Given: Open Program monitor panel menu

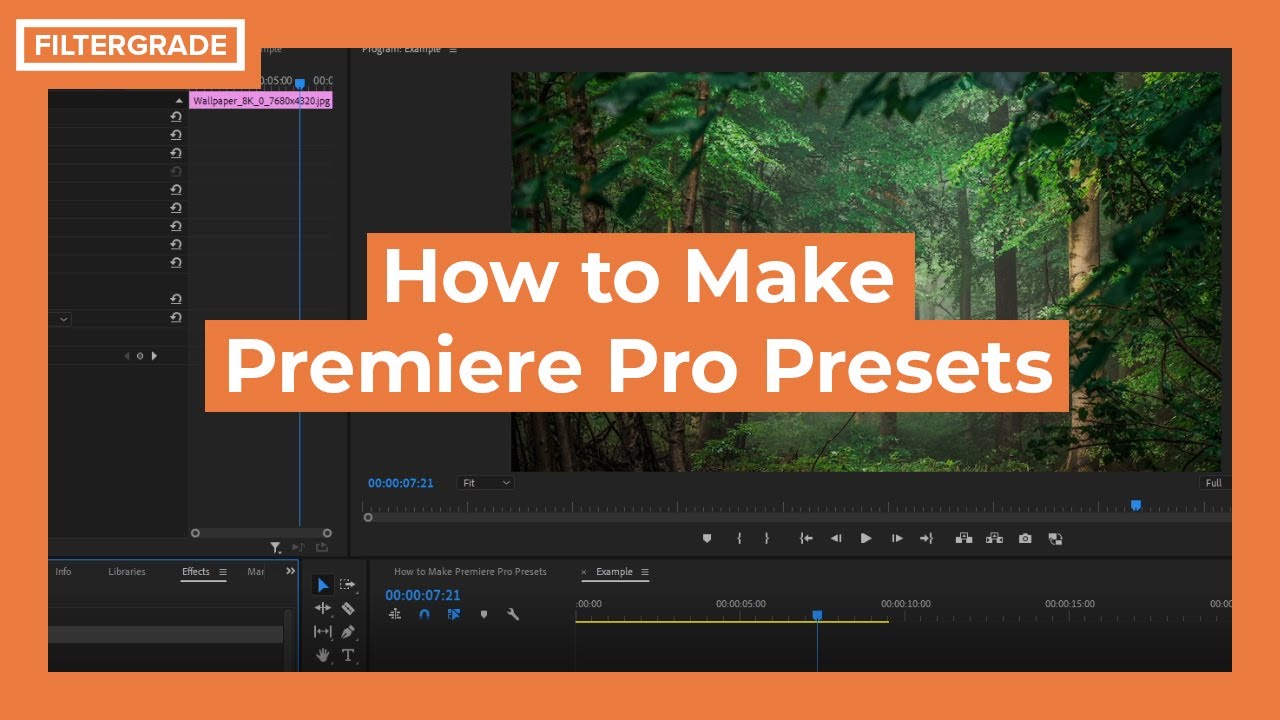Looking at the screenshot, I should tap(453, 50).
